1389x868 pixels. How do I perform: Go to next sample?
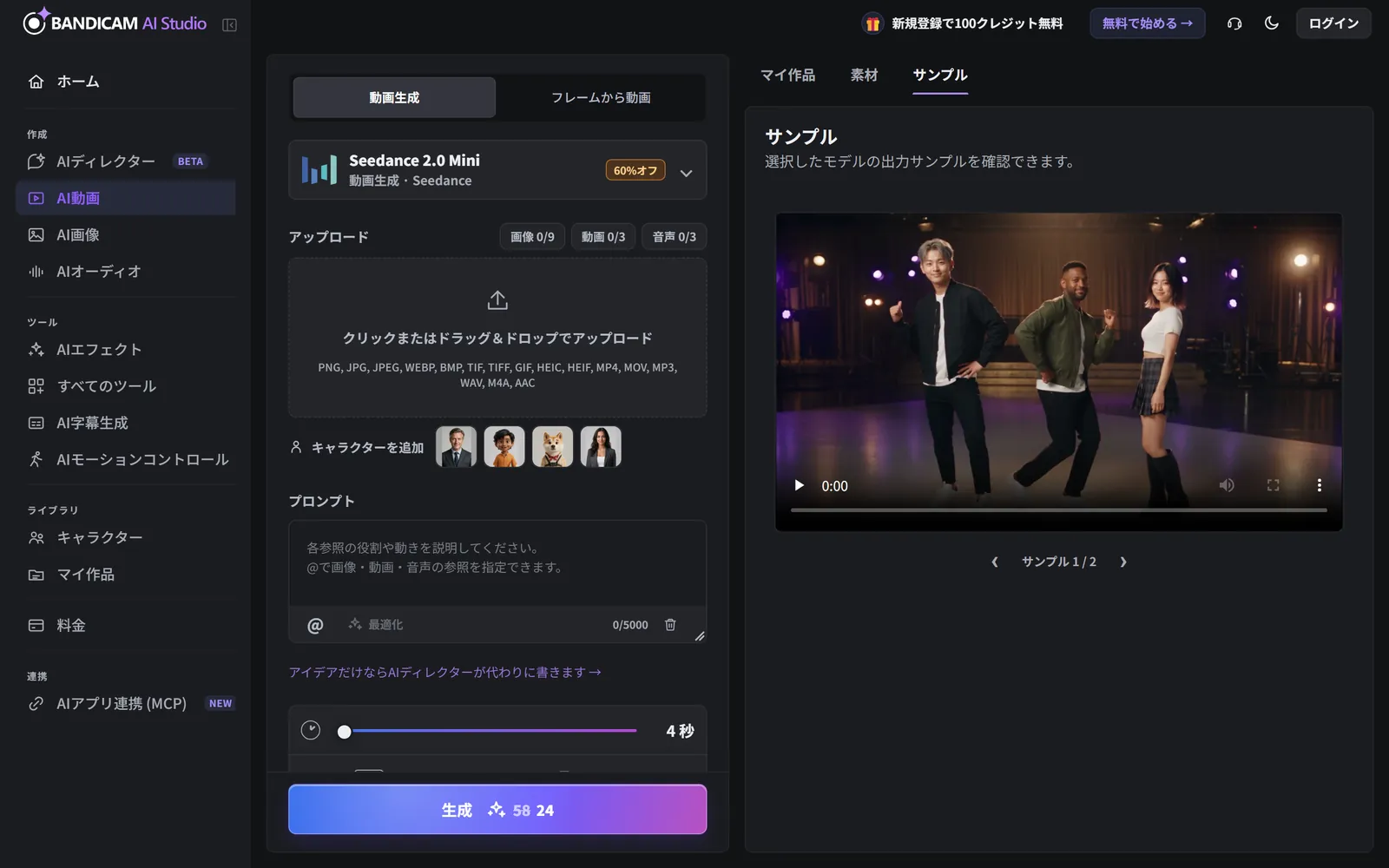click(x=1123, y=562)
